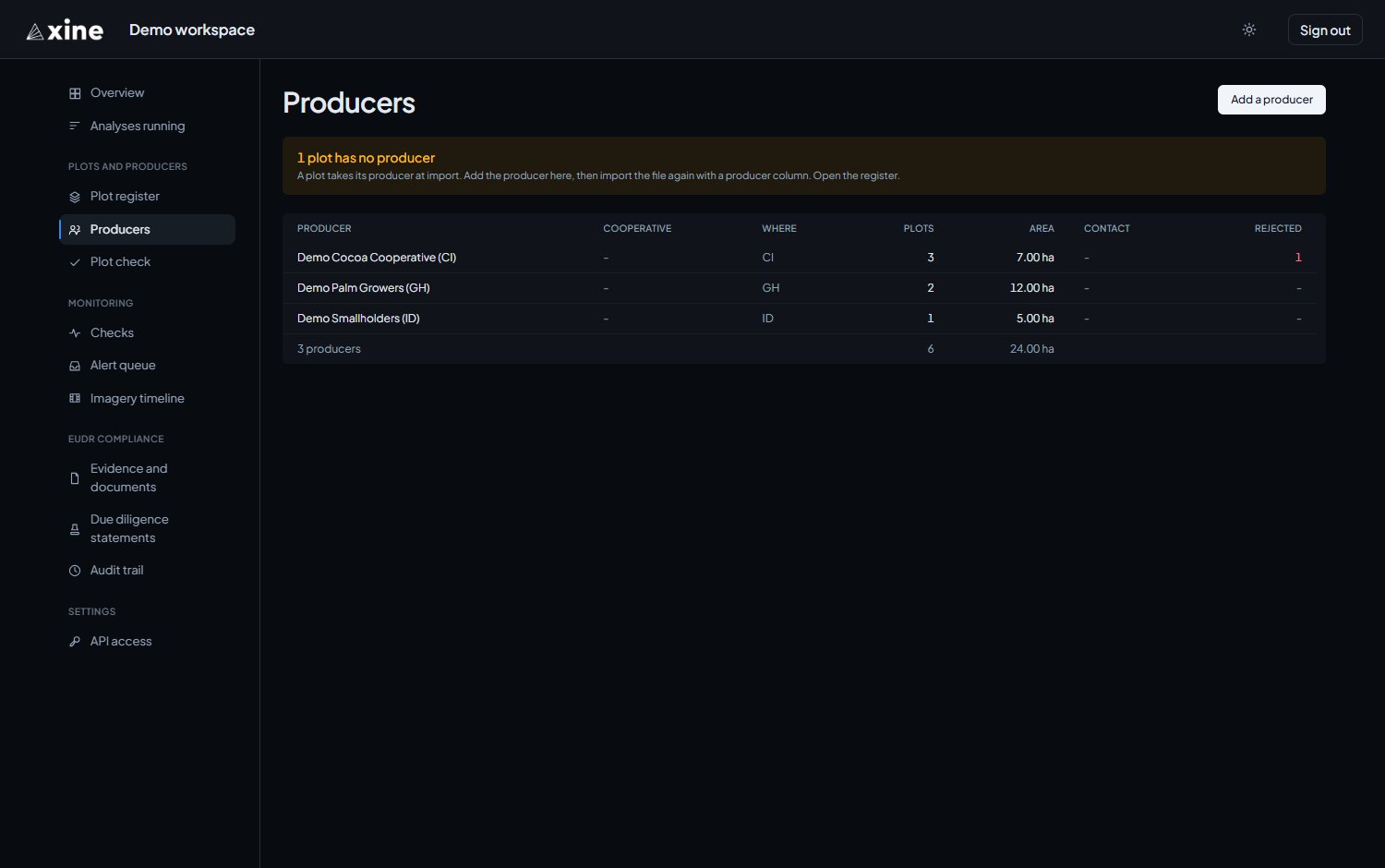Toggle the light/dark theme sun icon

[1249, 30]
